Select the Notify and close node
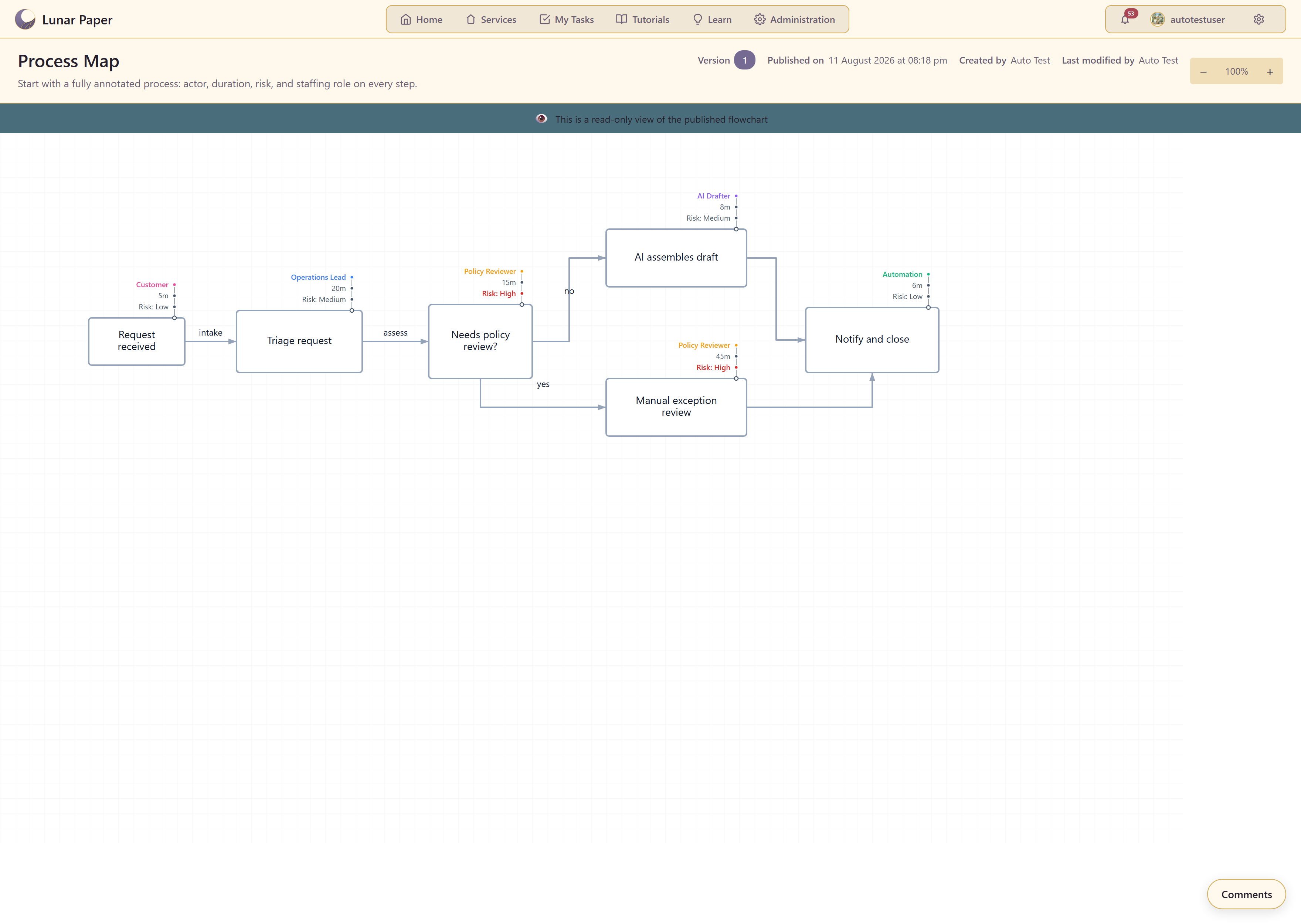Viewport: 1301px width, 924px height. [872, 340]
